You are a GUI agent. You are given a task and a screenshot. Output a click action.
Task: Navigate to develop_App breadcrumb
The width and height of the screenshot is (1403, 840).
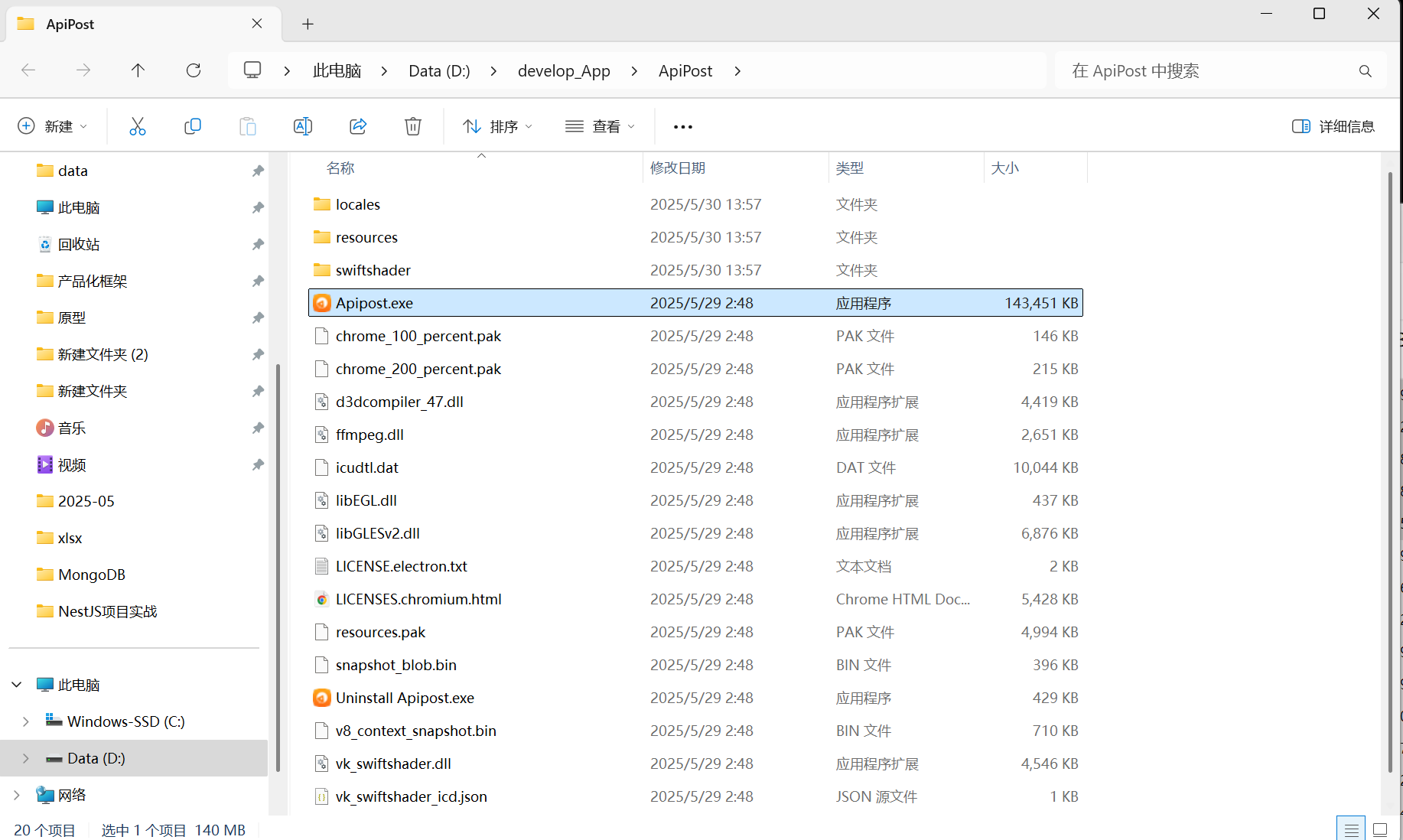564,71
